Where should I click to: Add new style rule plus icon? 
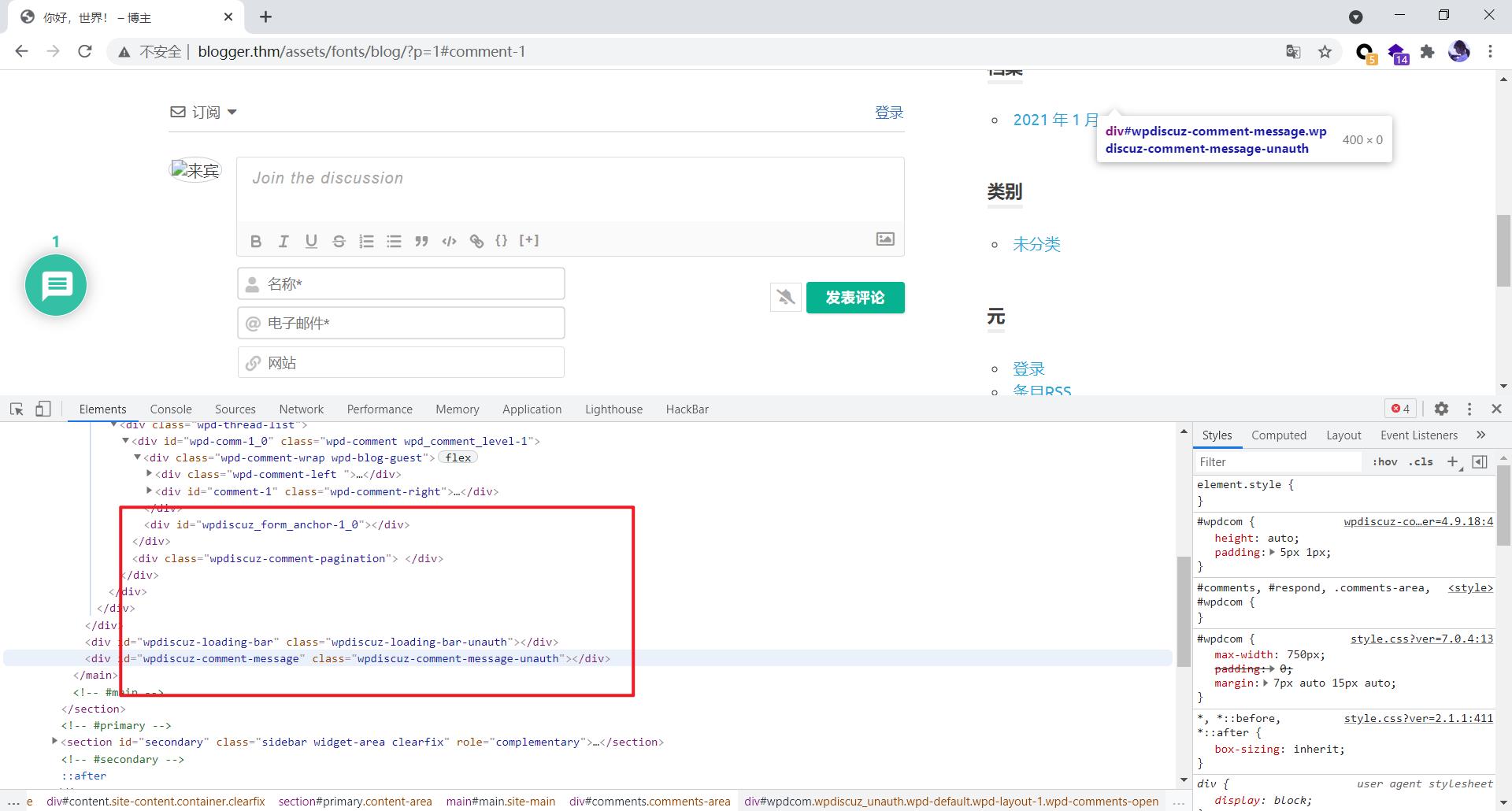click(x=1453, y=462)
